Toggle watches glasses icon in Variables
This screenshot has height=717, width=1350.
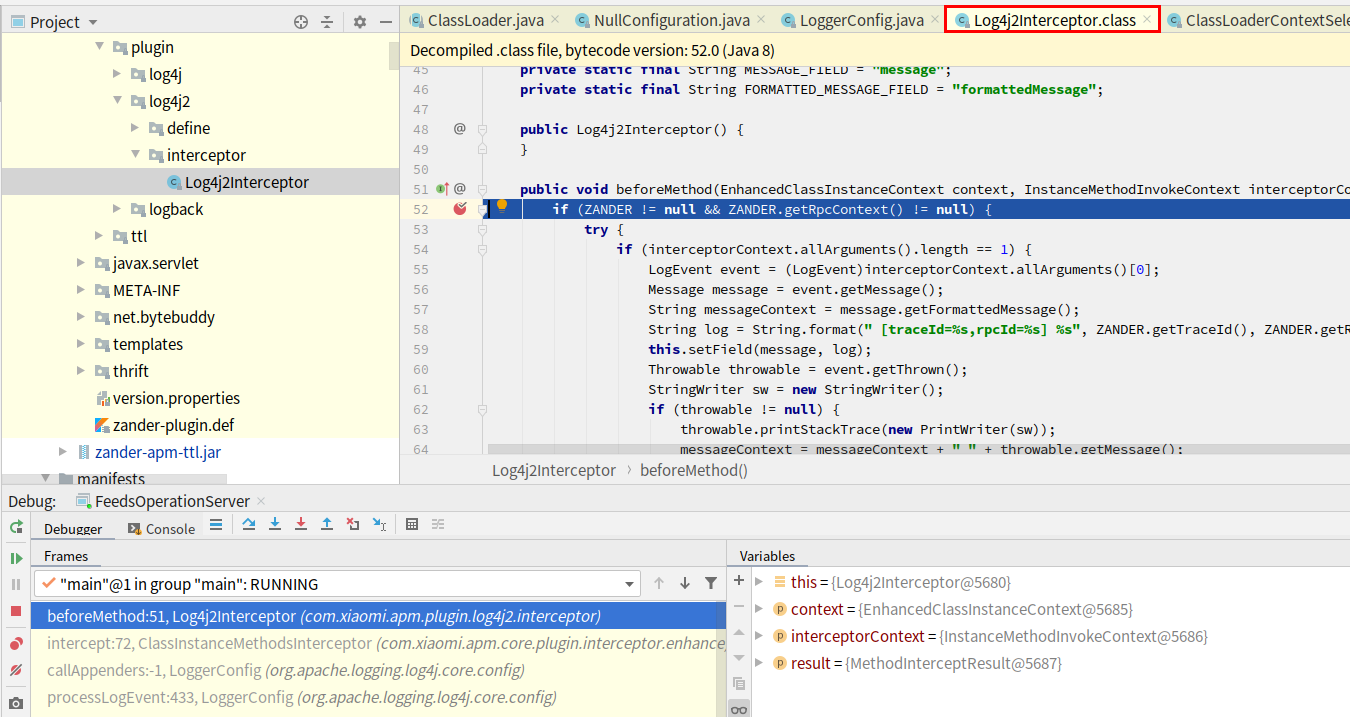click(x=739, y=709)
